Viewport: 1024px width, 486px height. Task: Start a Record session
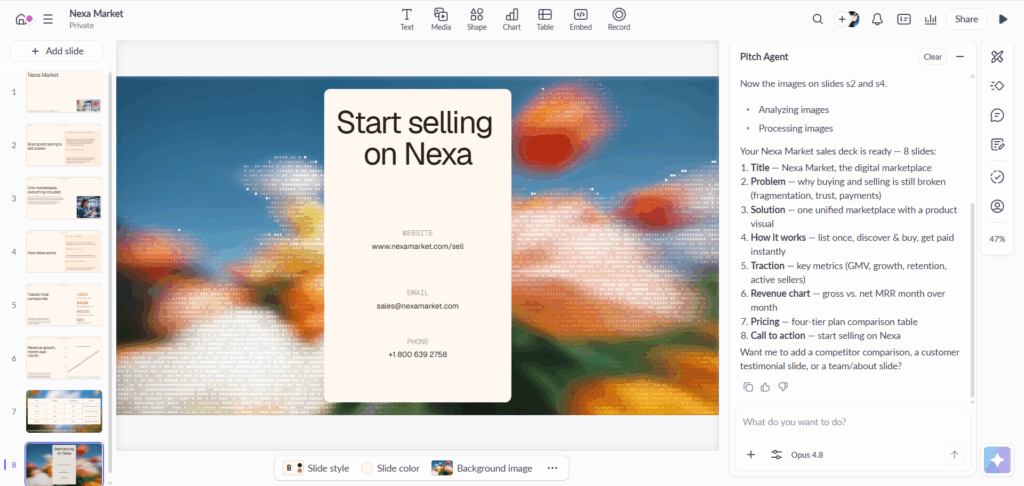click(618, 19)
